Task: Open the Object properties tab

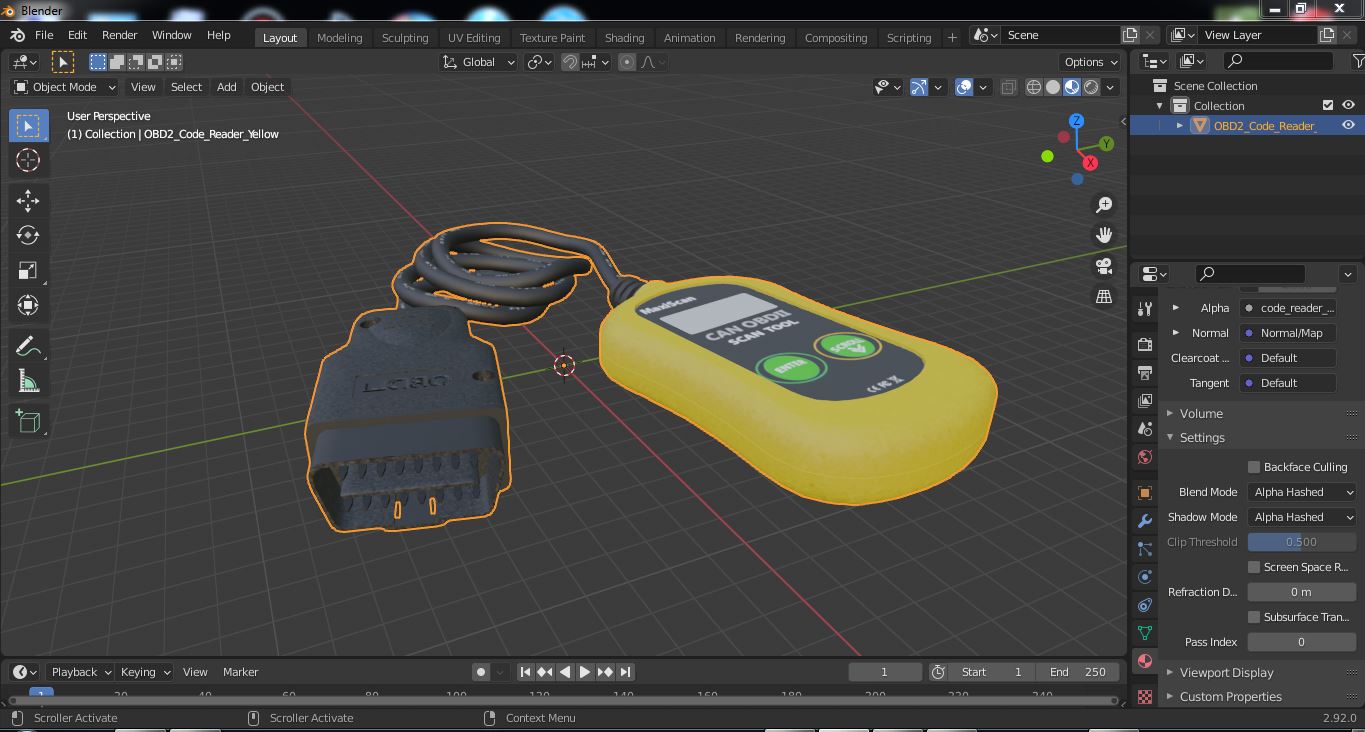Action: coord(1145,493)
